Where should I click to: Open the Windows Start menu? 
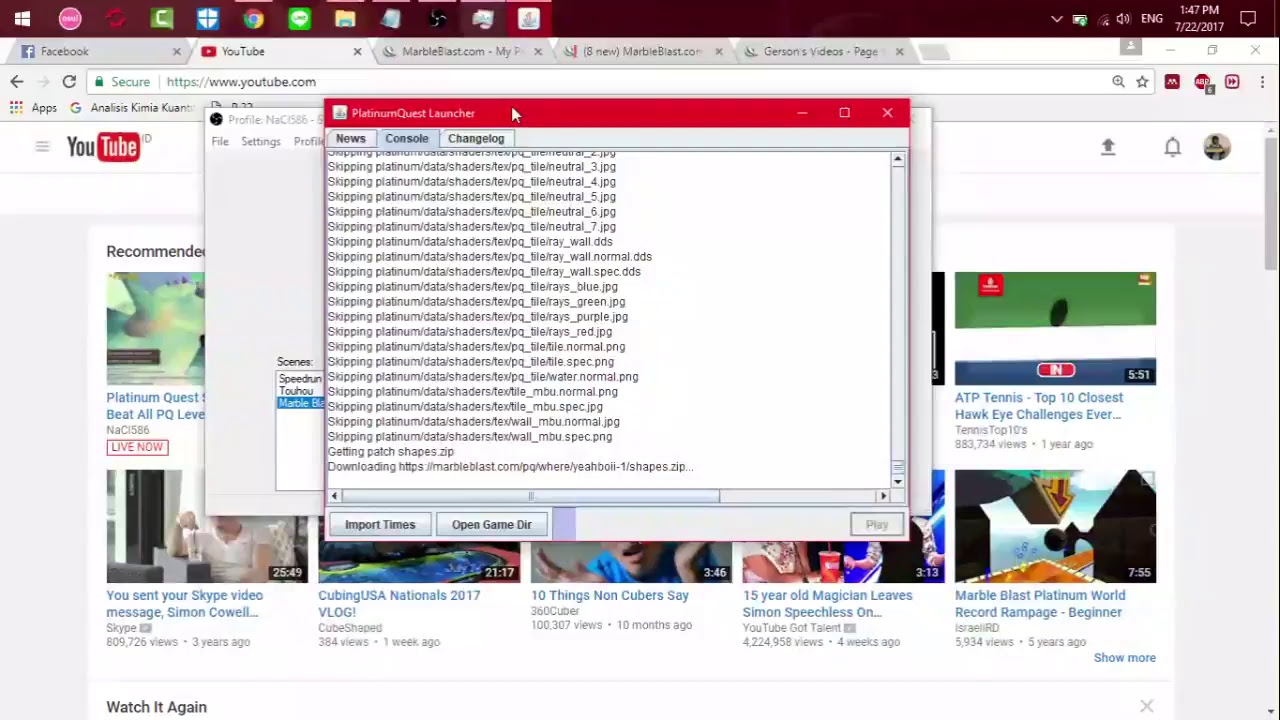pyautogui.click(x=22, y=18)
